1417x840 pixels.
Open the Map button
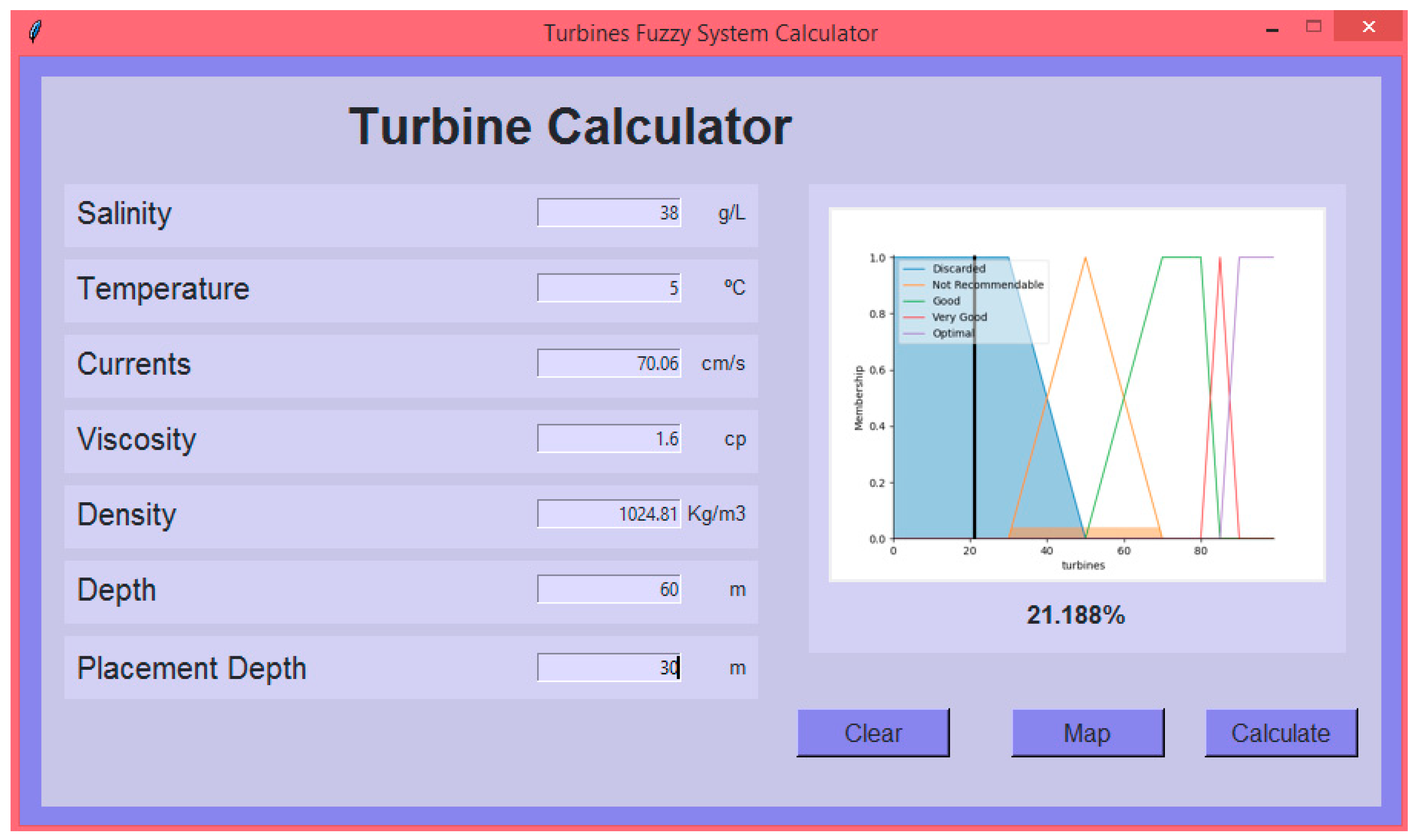[x=1087, y=732]
